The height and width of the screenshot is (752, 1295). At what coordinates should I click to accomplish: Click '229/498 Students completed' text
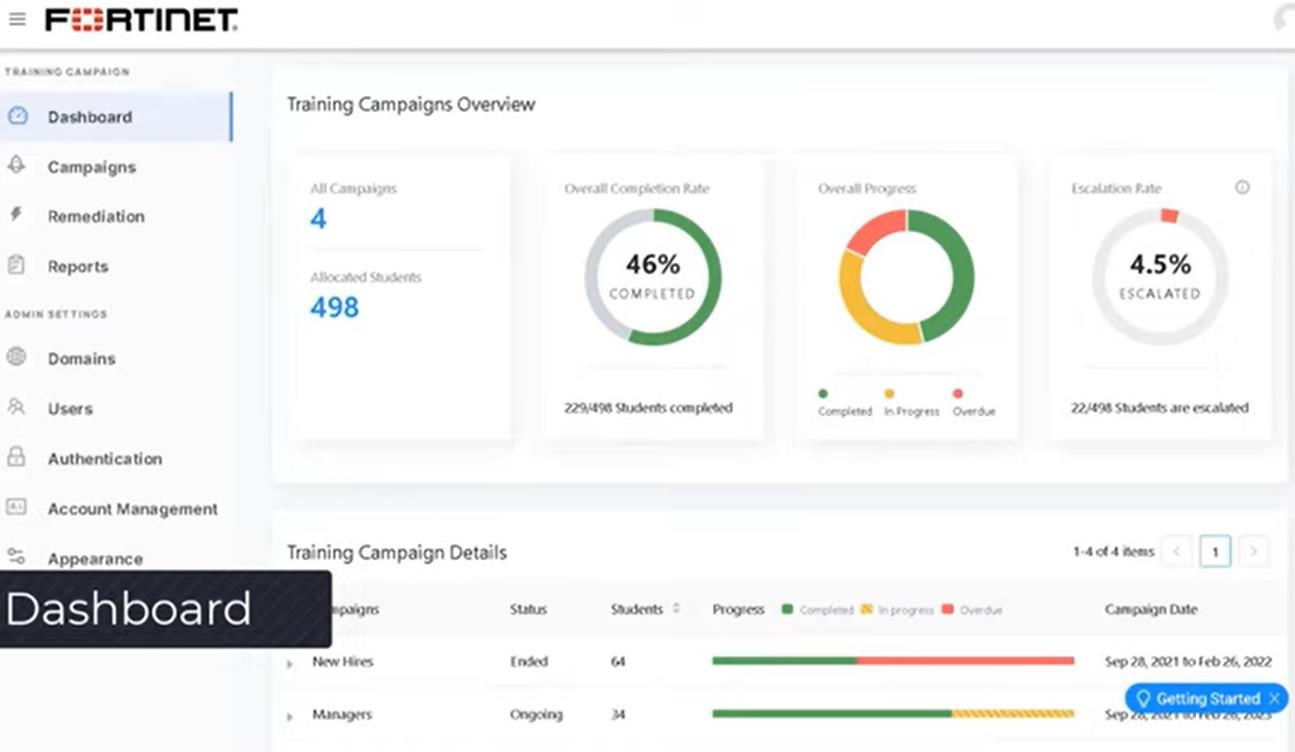point(648,408)
